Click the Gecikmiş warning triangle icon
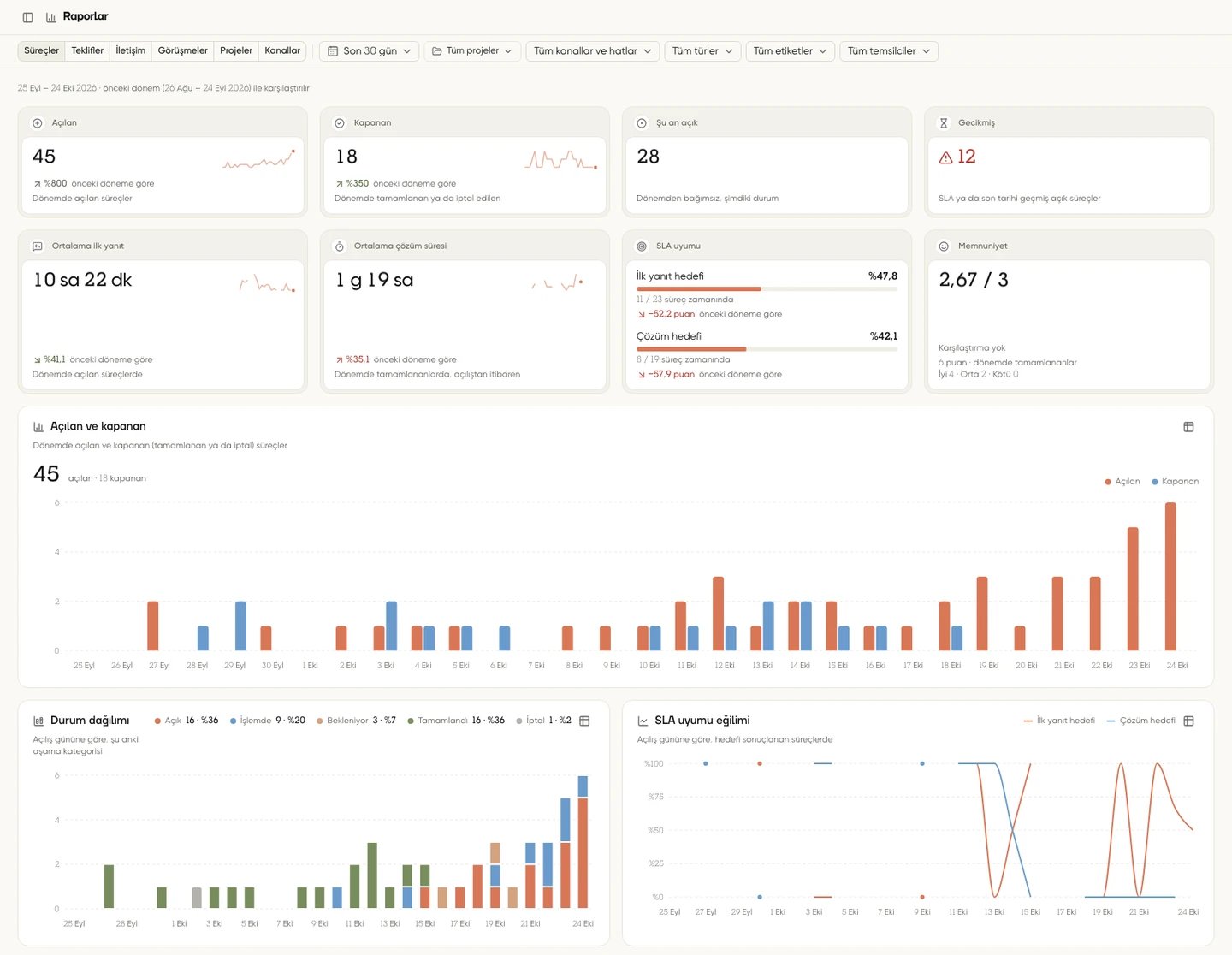Screen dimensions: 1232x955 click(x=945, y=157)
